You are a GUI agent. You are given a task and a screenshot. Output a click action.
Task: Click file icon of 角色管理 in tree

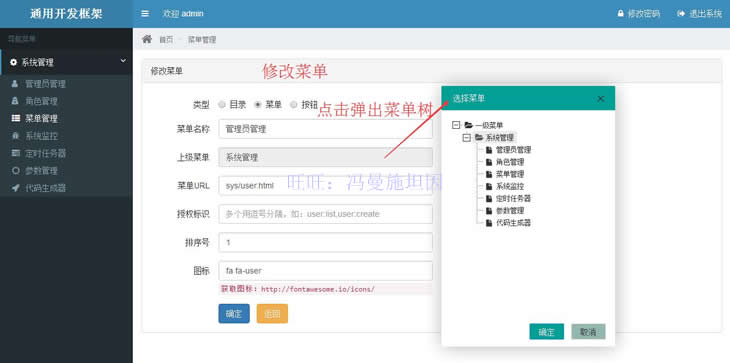489,162
